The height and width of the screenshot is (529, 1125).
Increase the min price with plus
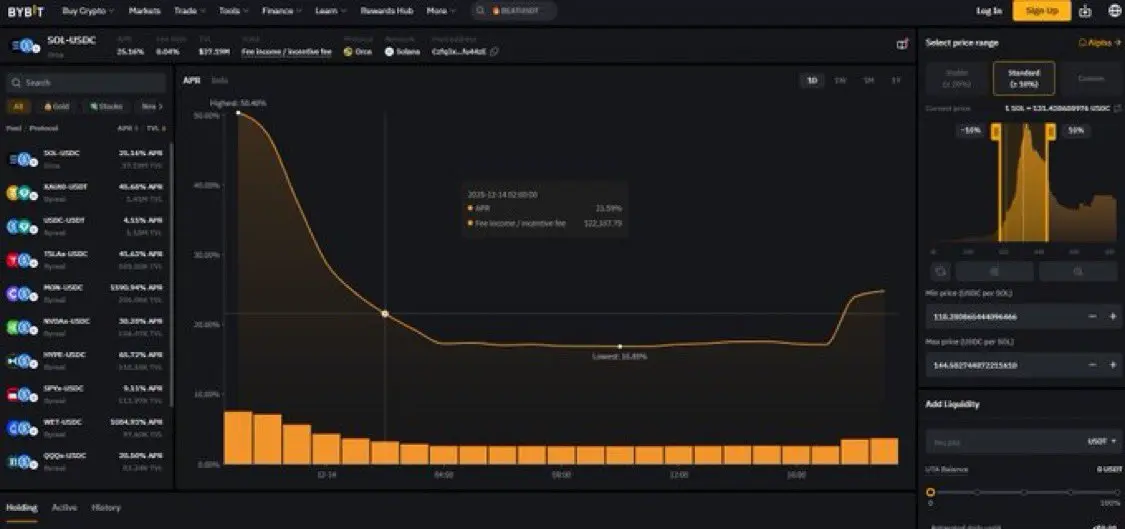[1113, 317]
